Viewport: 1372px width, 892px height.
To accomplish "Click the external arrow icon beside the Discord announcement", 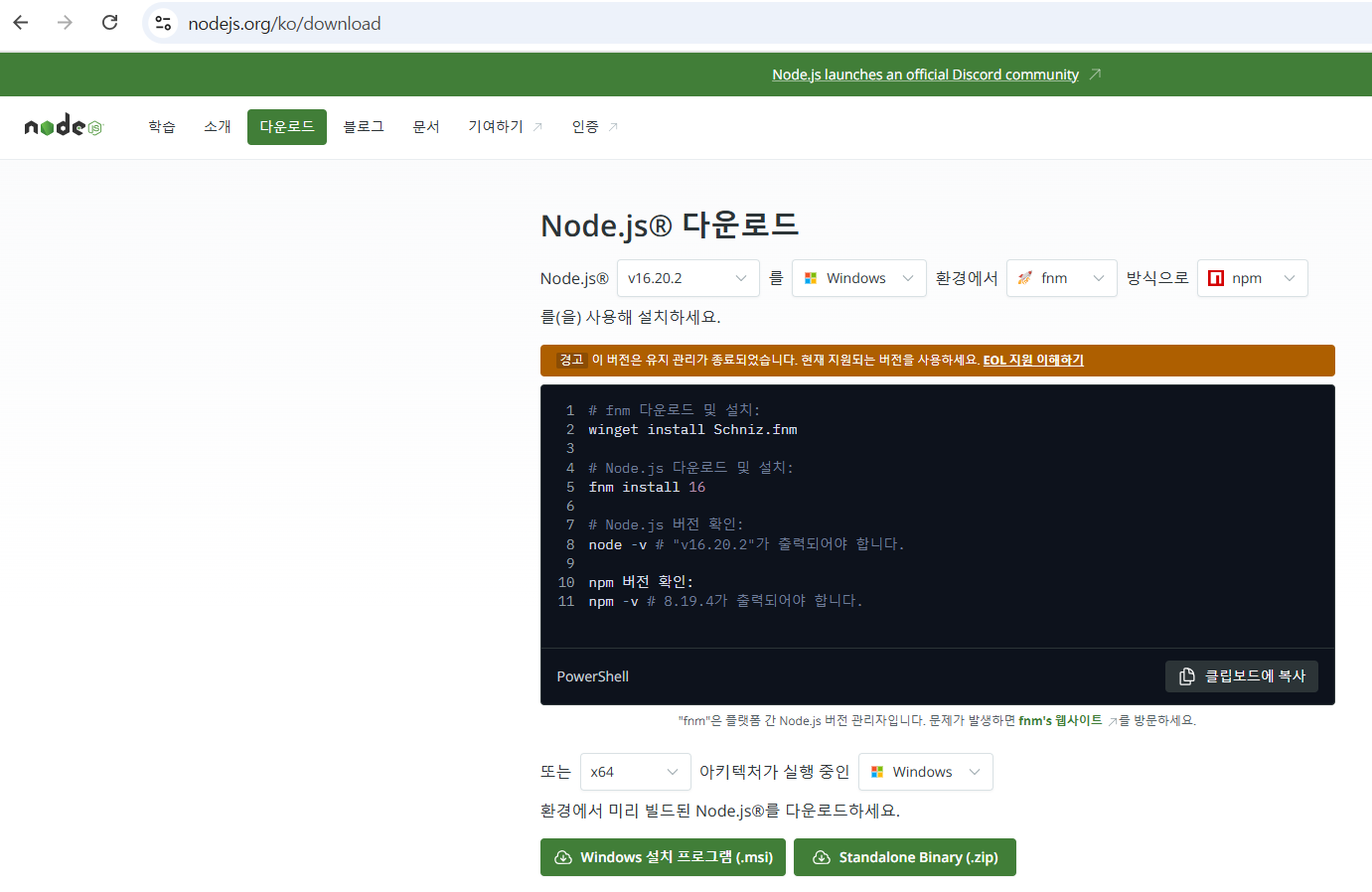I will click(1095, 74).
